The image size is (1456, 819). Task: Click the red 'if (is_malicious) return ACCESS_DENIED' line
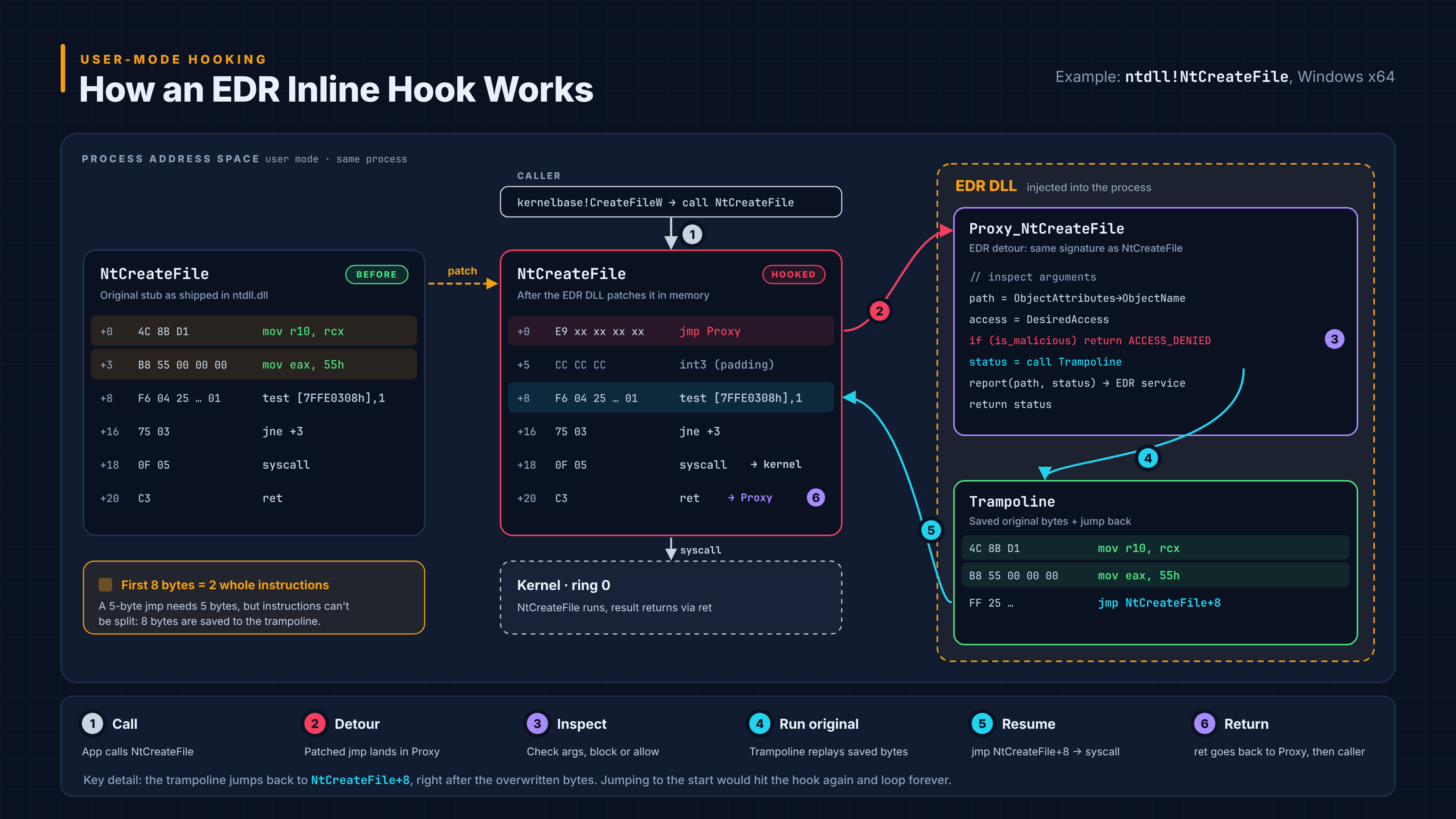1090,340
